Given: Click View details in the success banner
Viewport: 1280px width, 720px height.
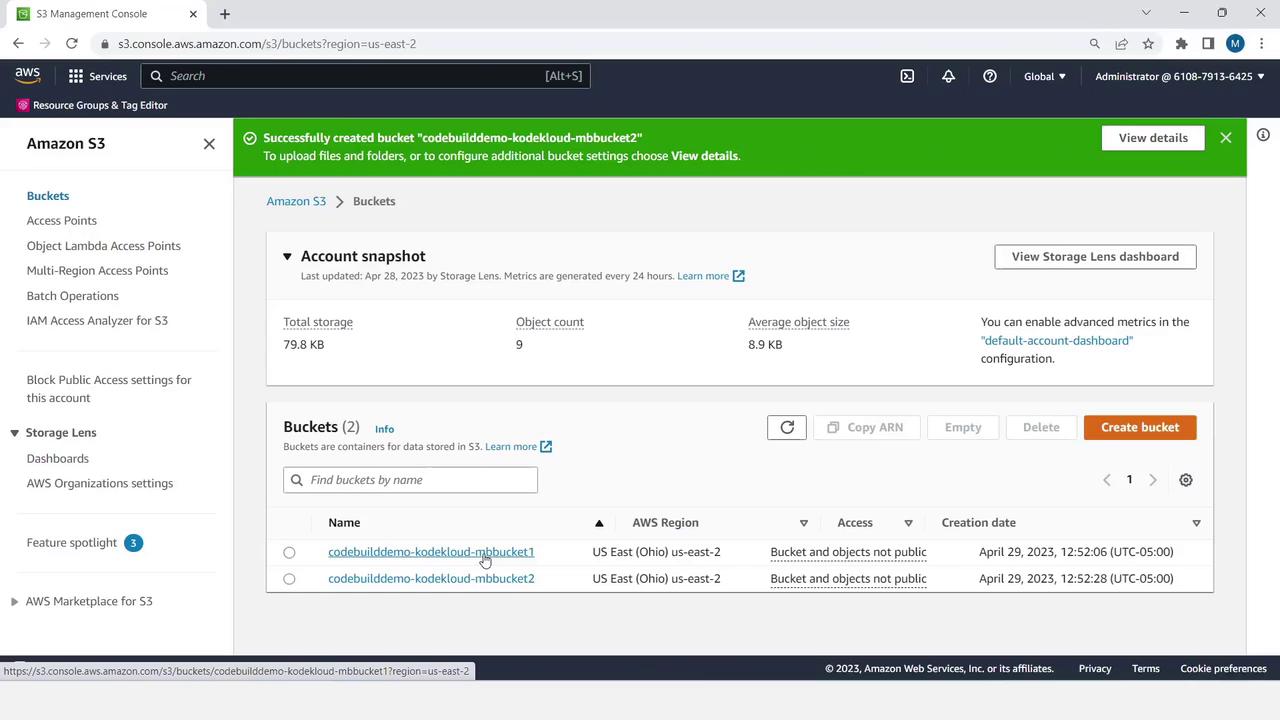Looking at the screenshot, I should [x=1153, y=138].
